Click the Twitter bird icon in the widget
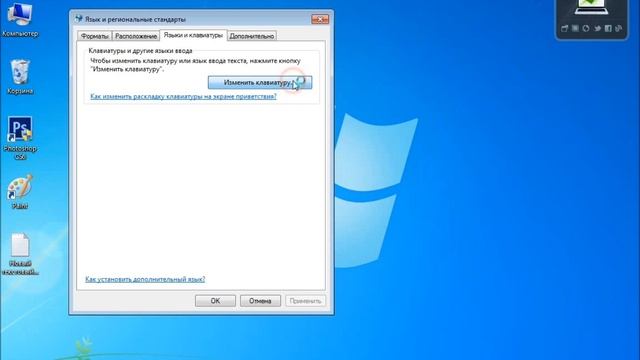The image size is (640, 360). [x=598, y=29]
